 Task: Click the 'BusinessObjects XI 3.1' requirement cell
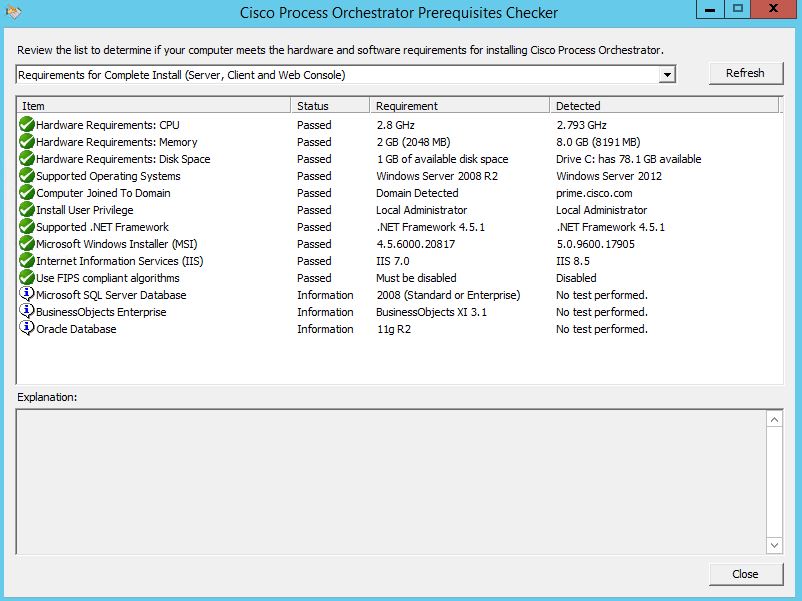tap(432, 312)
